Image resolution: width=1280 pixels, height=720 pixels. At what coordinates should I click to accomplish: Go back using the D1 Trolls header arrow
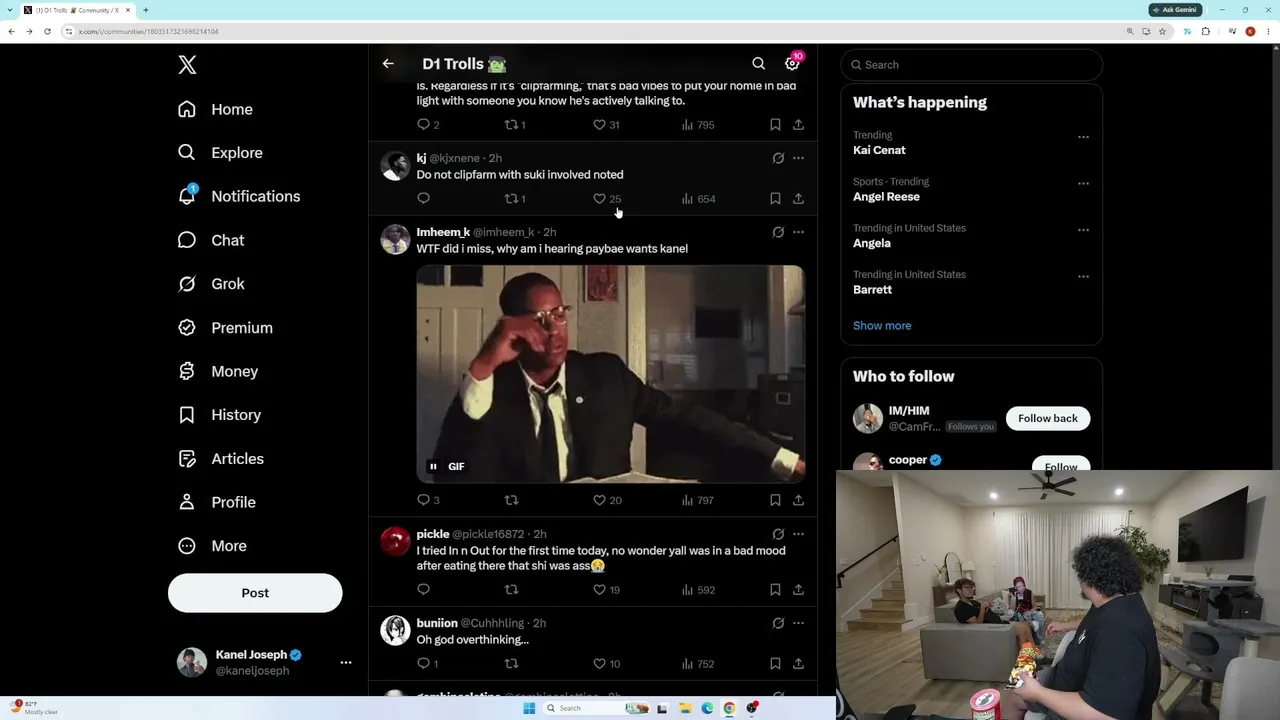(x=388, y=64)
